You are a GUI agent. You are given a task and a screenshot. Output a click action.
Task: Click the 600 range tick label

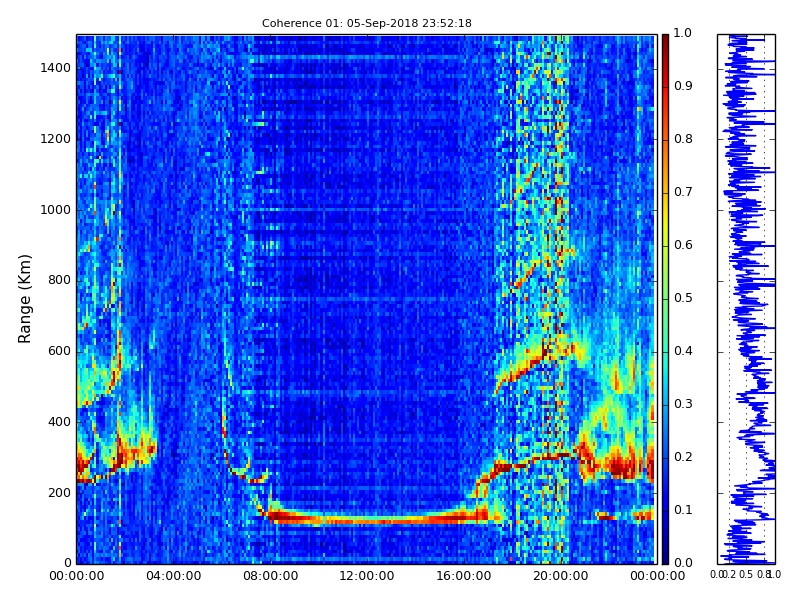pos(59,351)
